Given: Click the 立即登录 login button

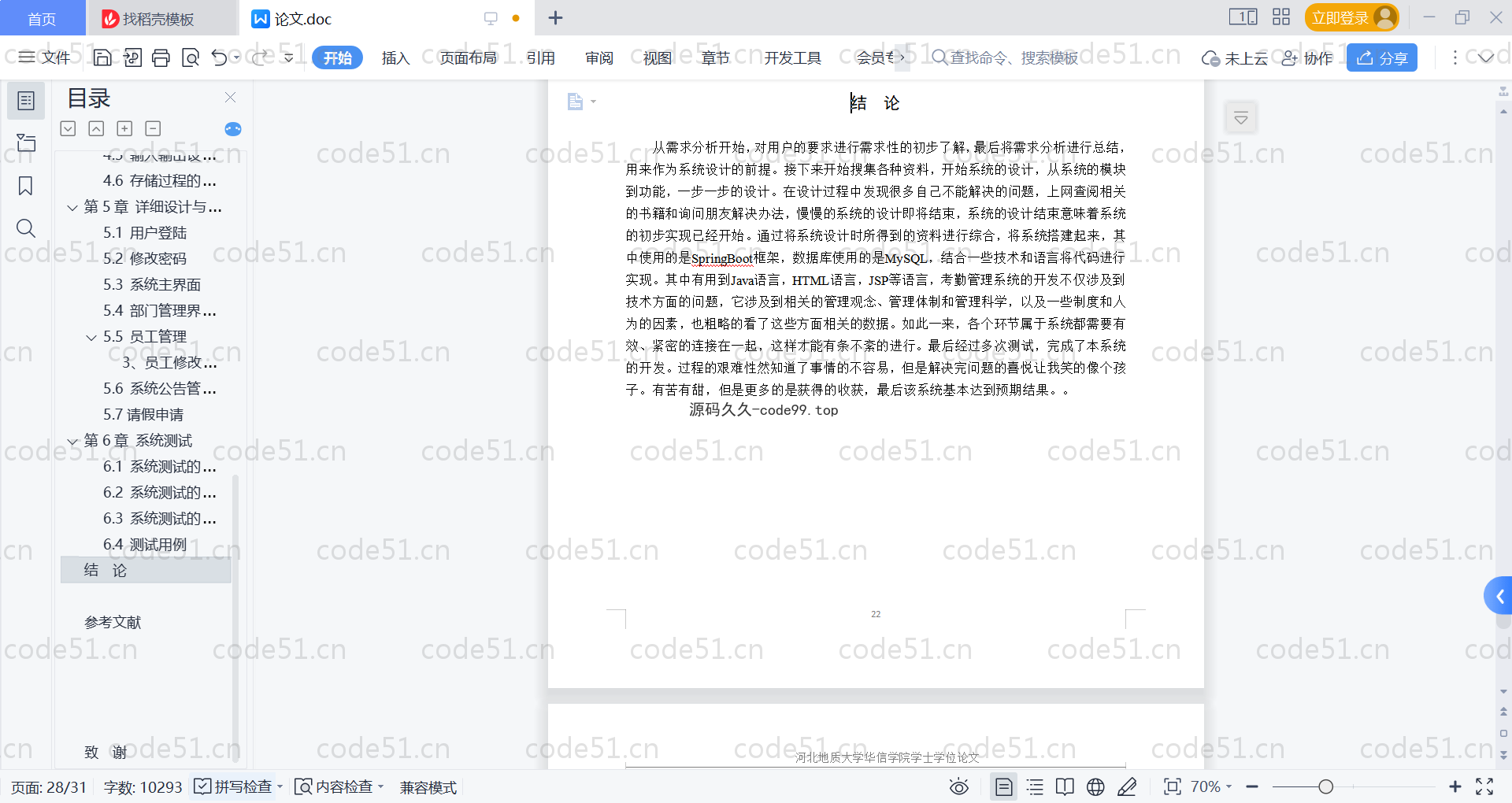Looking at the screenshot, I should click(x=1351, y=17).
